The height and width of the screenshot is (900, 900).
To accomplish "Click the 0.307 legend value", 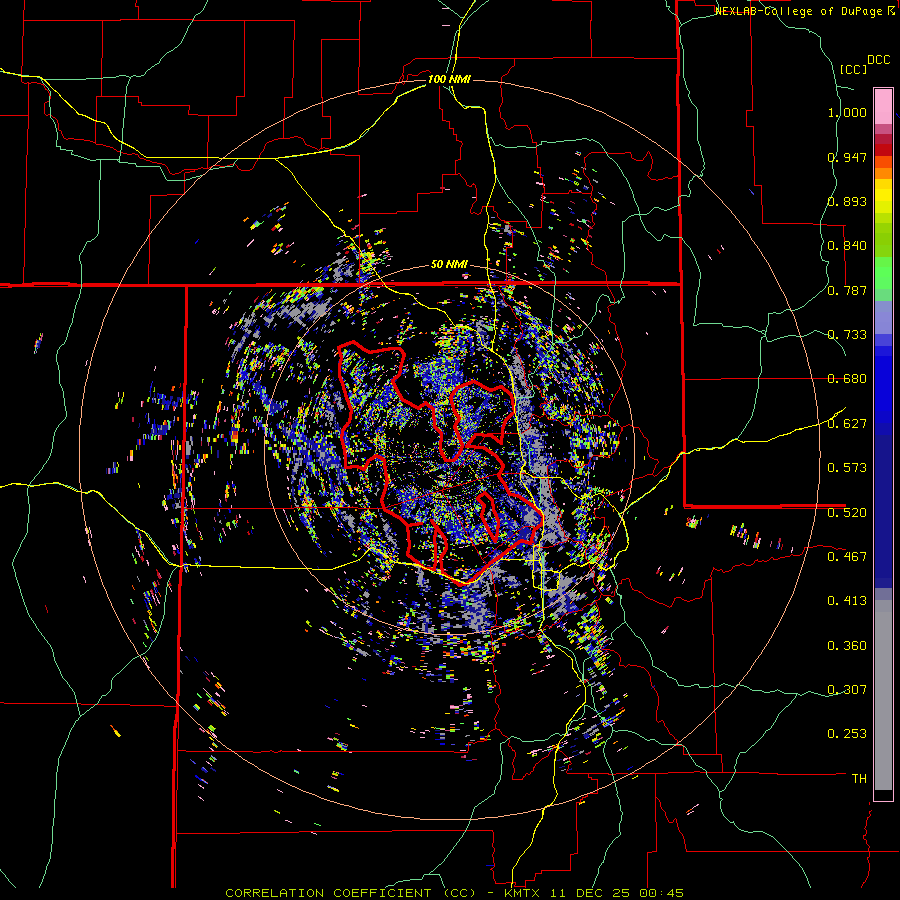I will coord(847,690).
